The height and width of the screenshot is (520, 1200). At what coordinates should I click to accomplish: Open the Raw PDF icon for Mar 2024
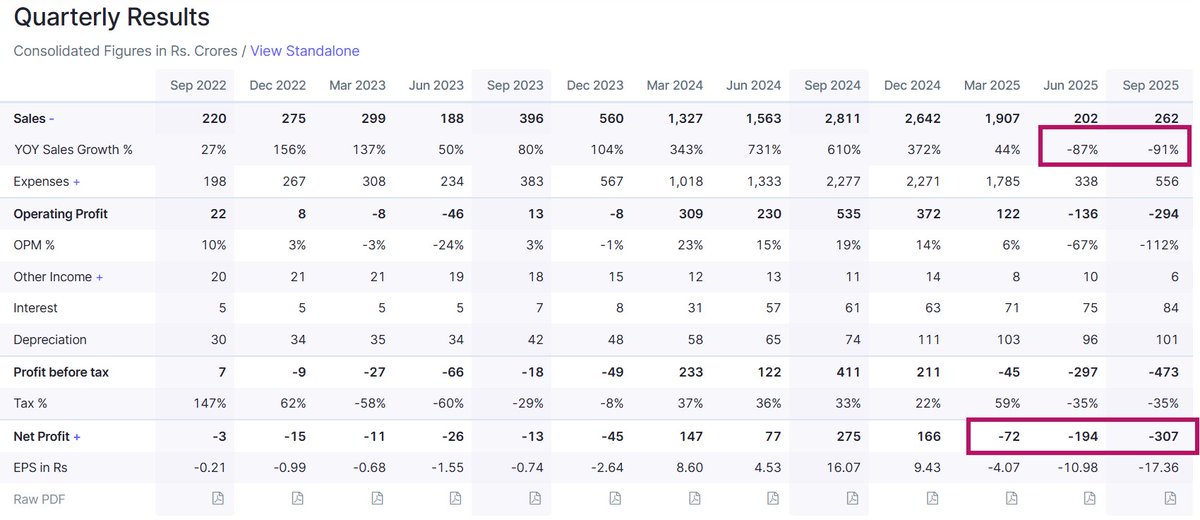tap(694, 498)
